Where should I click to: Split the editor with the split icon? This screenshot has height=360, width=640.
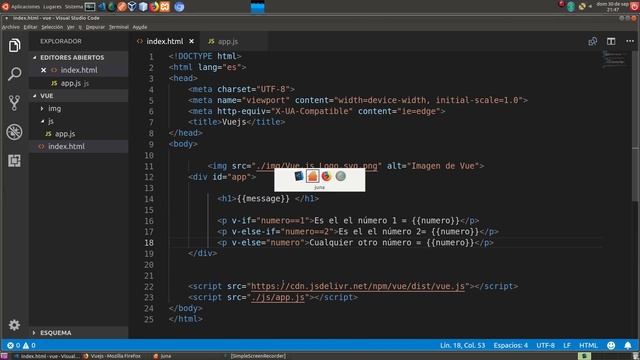611,41
